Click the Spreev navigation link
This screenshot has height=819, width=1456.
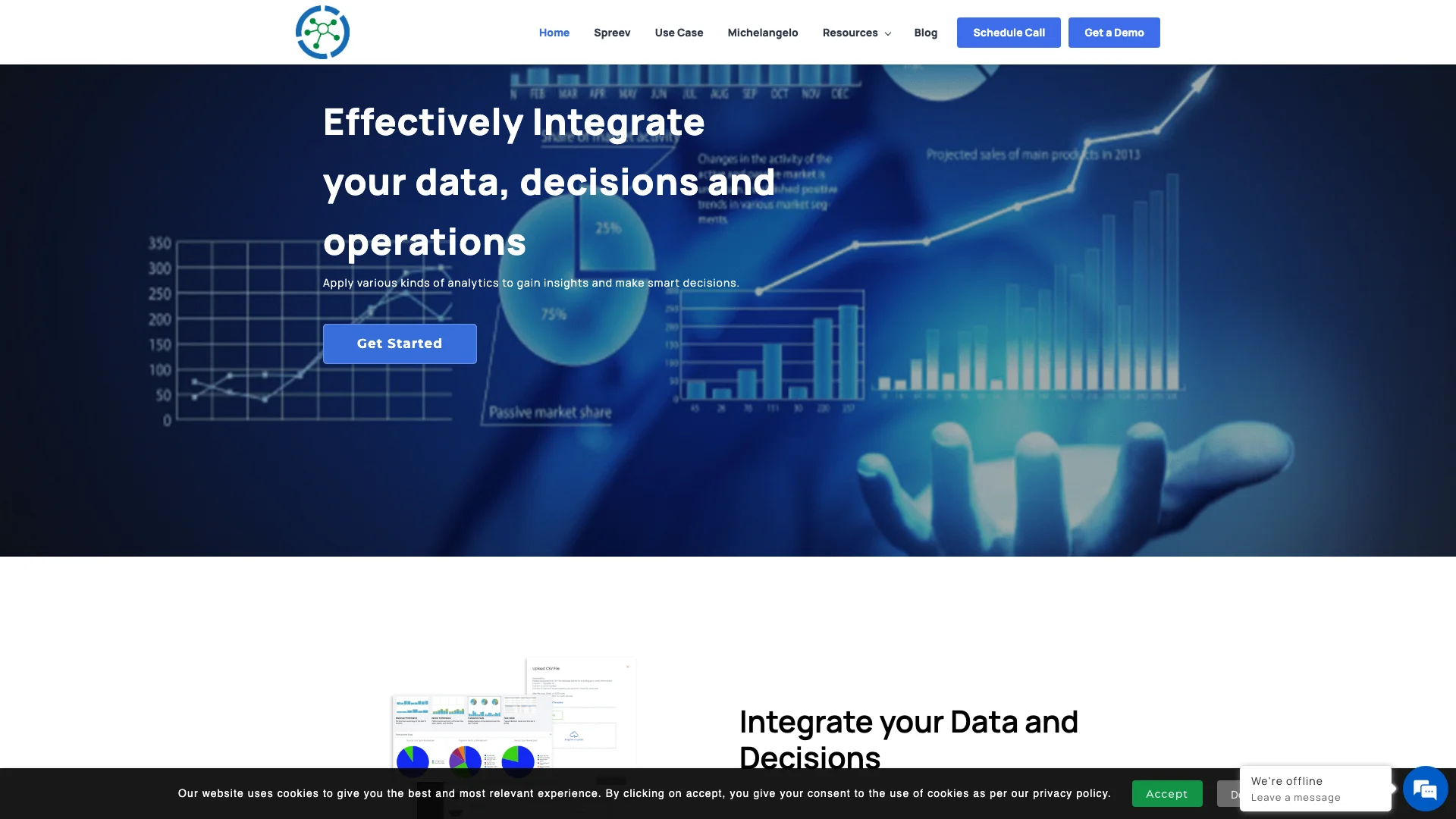coord(612,32)
